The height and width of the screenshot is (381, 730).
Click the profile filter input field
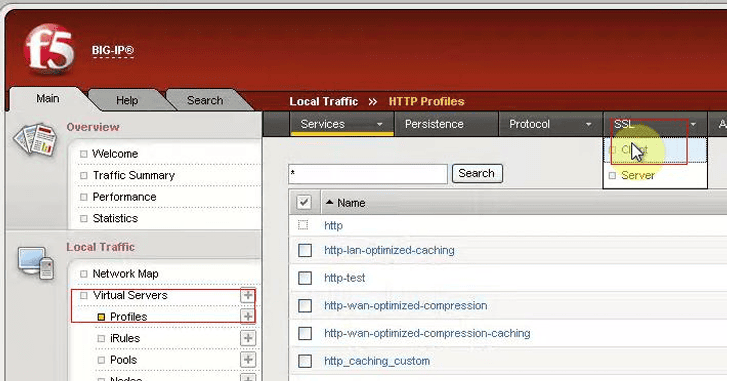[368, 174]
